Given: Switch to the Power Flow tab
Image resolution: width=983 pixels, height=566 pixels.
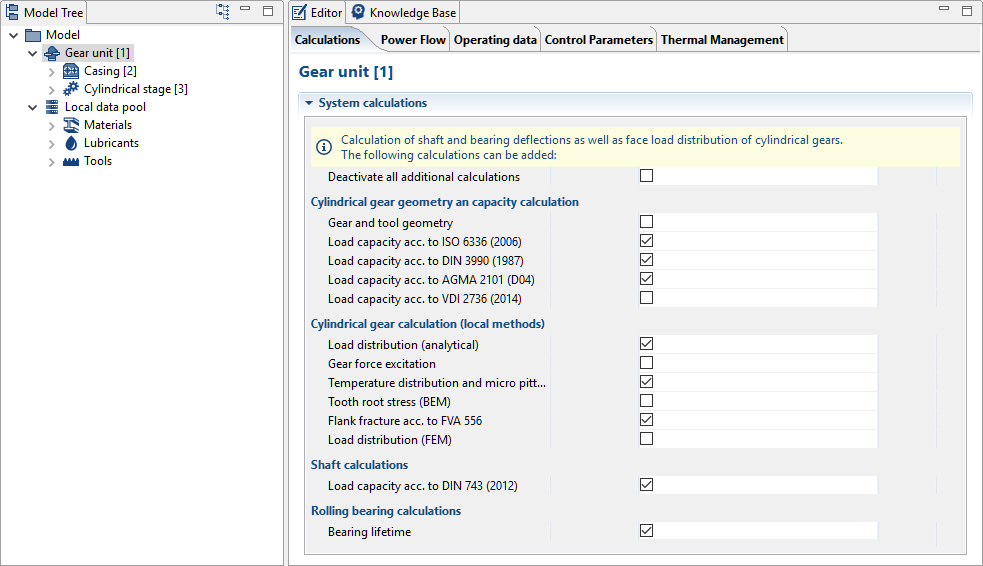Looking at the screenshot, I should click(x=412, y=40).
